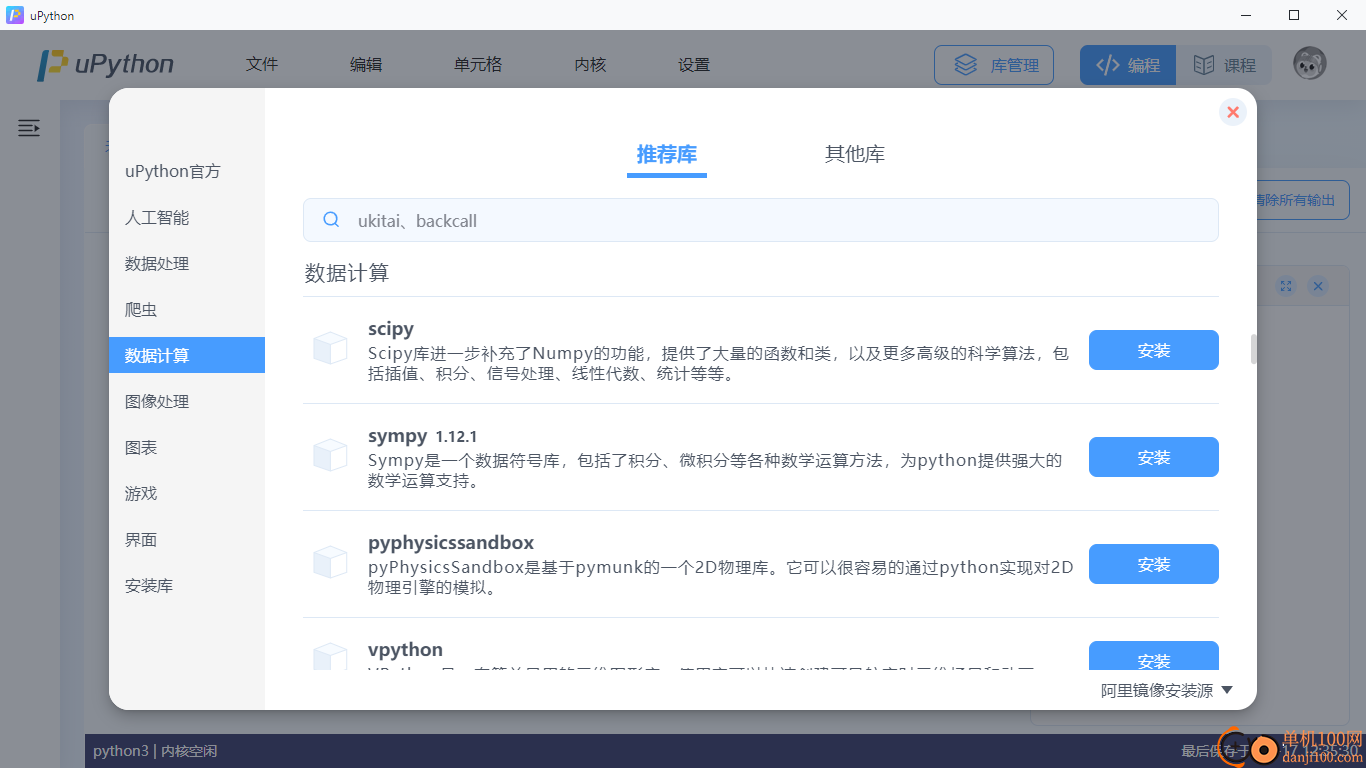Install the sympy library
Viewport: 1366px width, 768px height.
pyautogui.click(x=1154, y=457)
